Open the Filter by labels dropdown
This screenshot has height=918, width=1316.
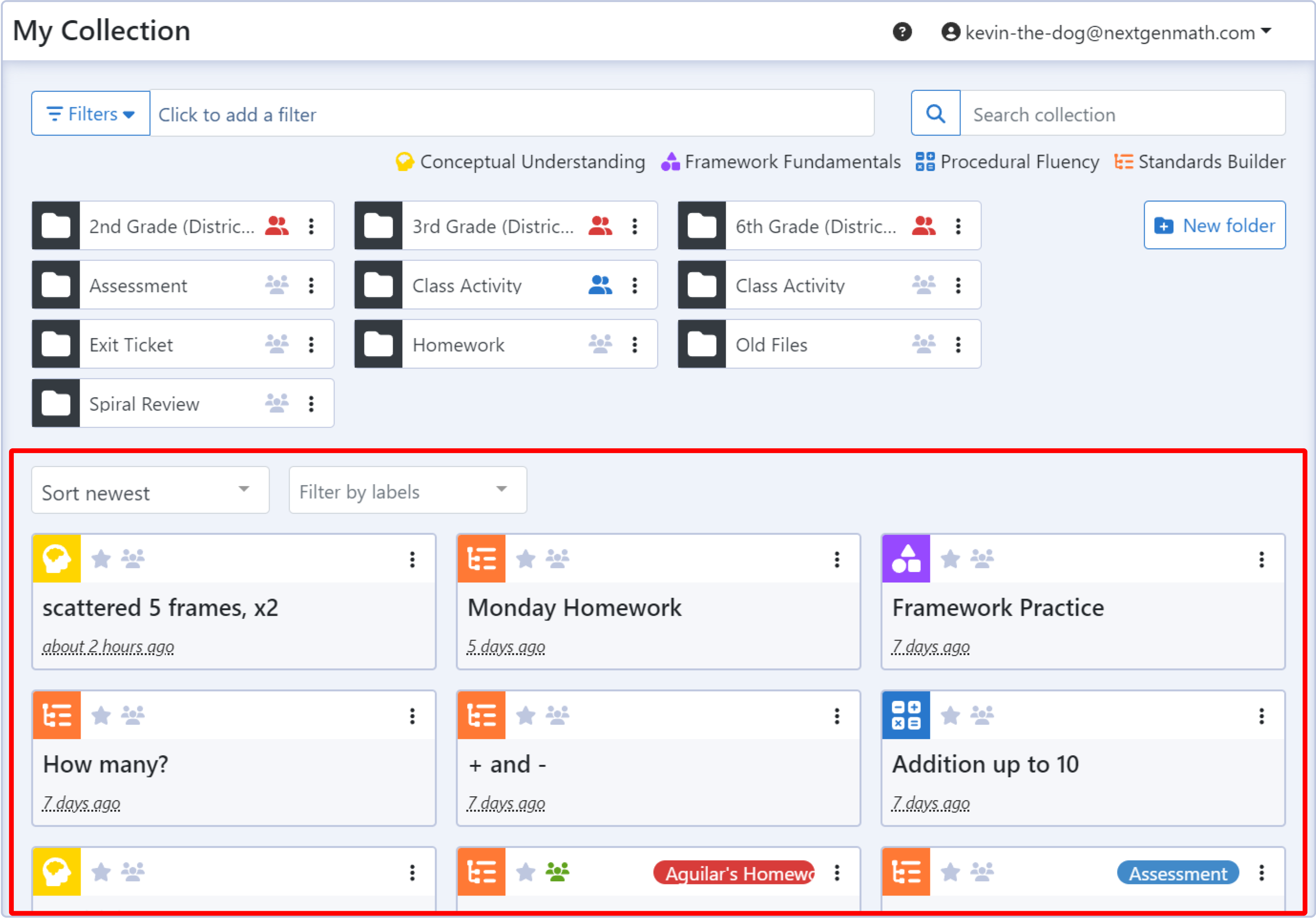point(407,491)
